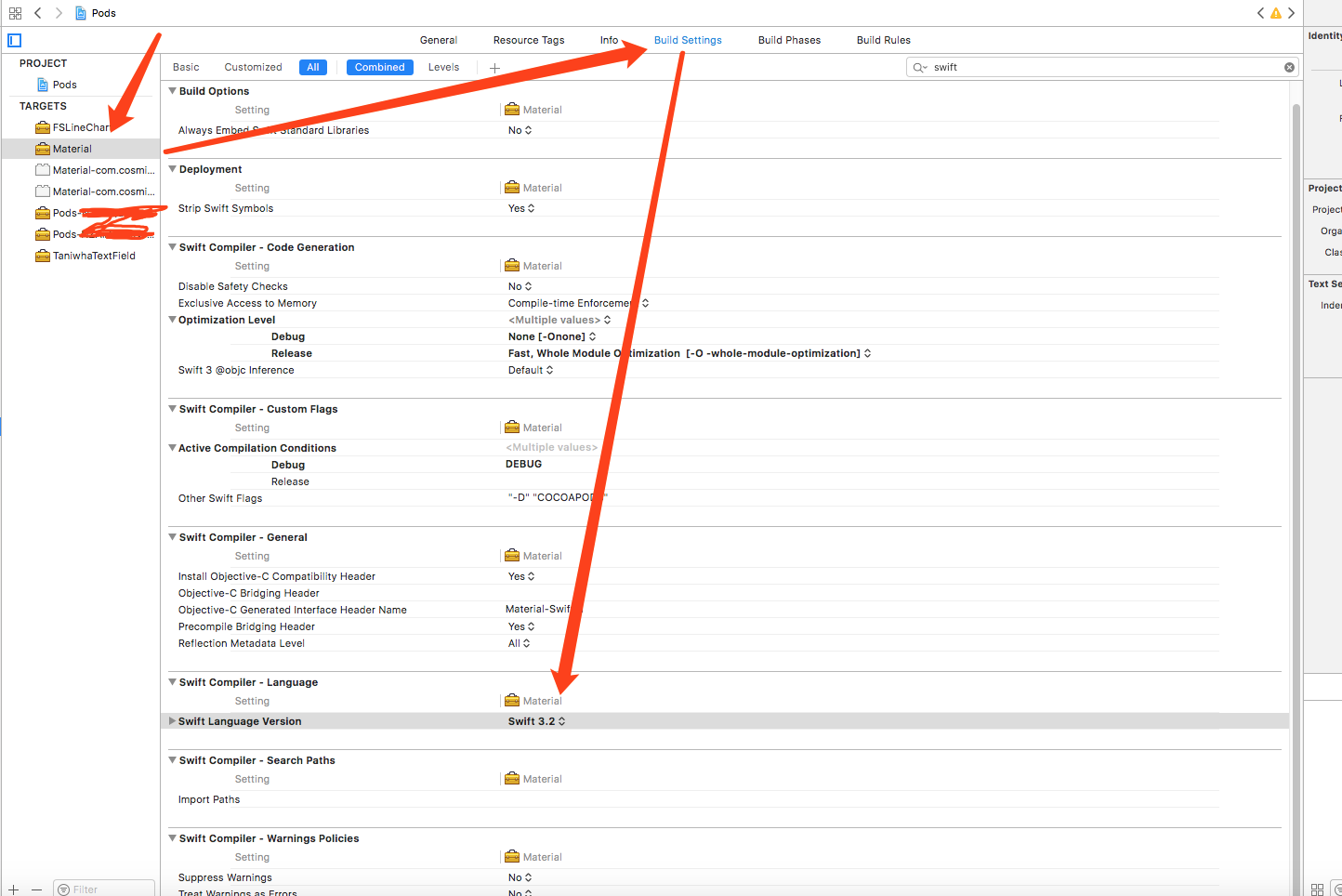This screenshot has height=896, width=1342.
Task: Select first Material-com.cosmi bundle target
Action: pyautogui.click(x=96, y=170)
